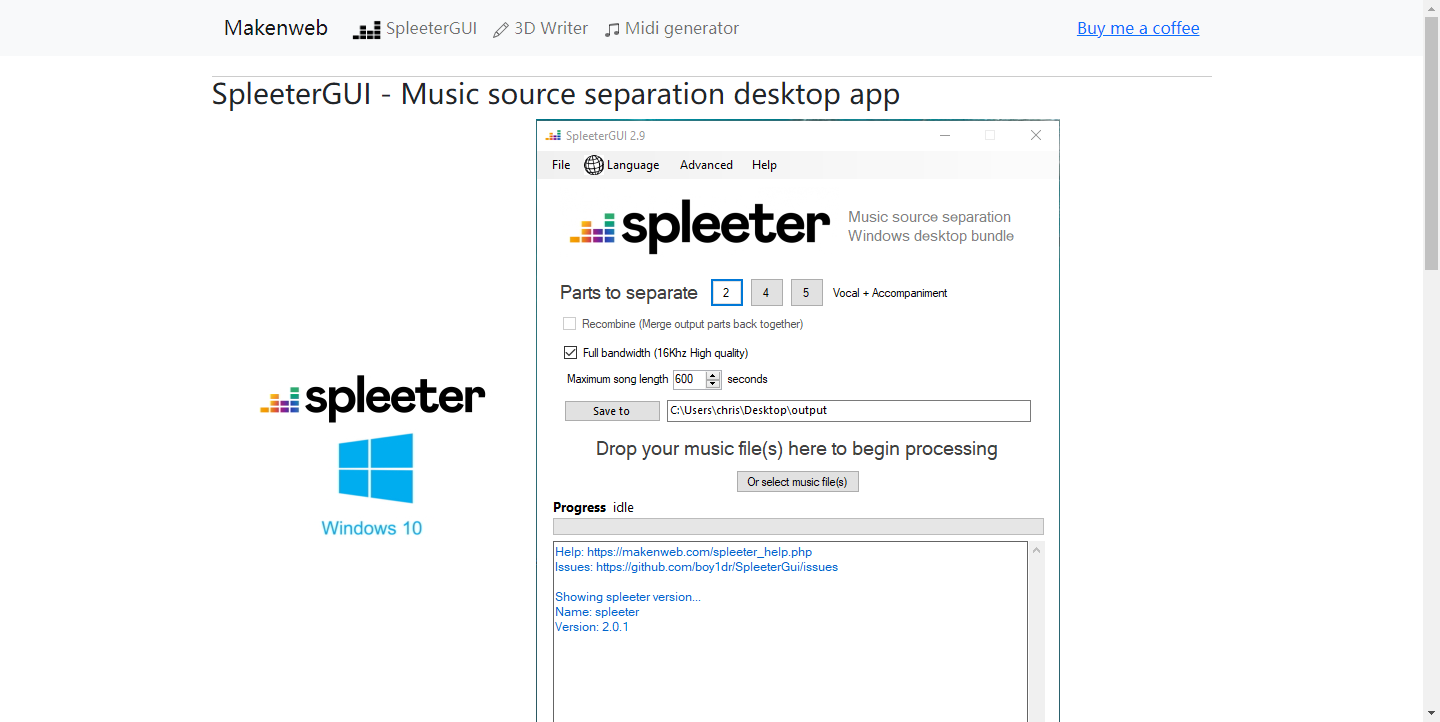
Task: Open the File menu in SpleeterGUI window
Action: click(561, 165)
